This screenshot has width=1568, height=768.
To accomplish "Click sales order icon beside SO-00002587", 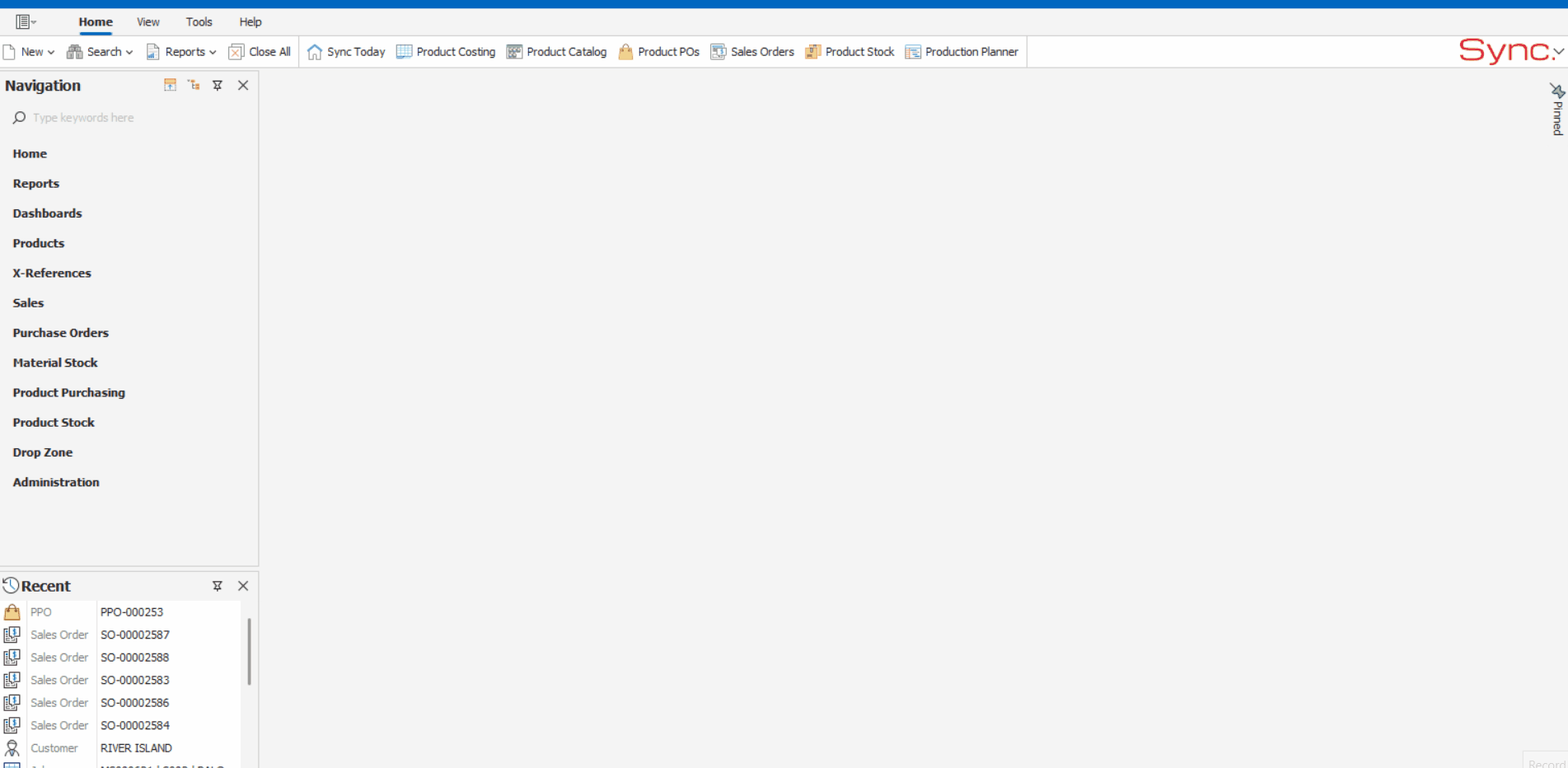I will pyautogui.click(x=12, y=635).
